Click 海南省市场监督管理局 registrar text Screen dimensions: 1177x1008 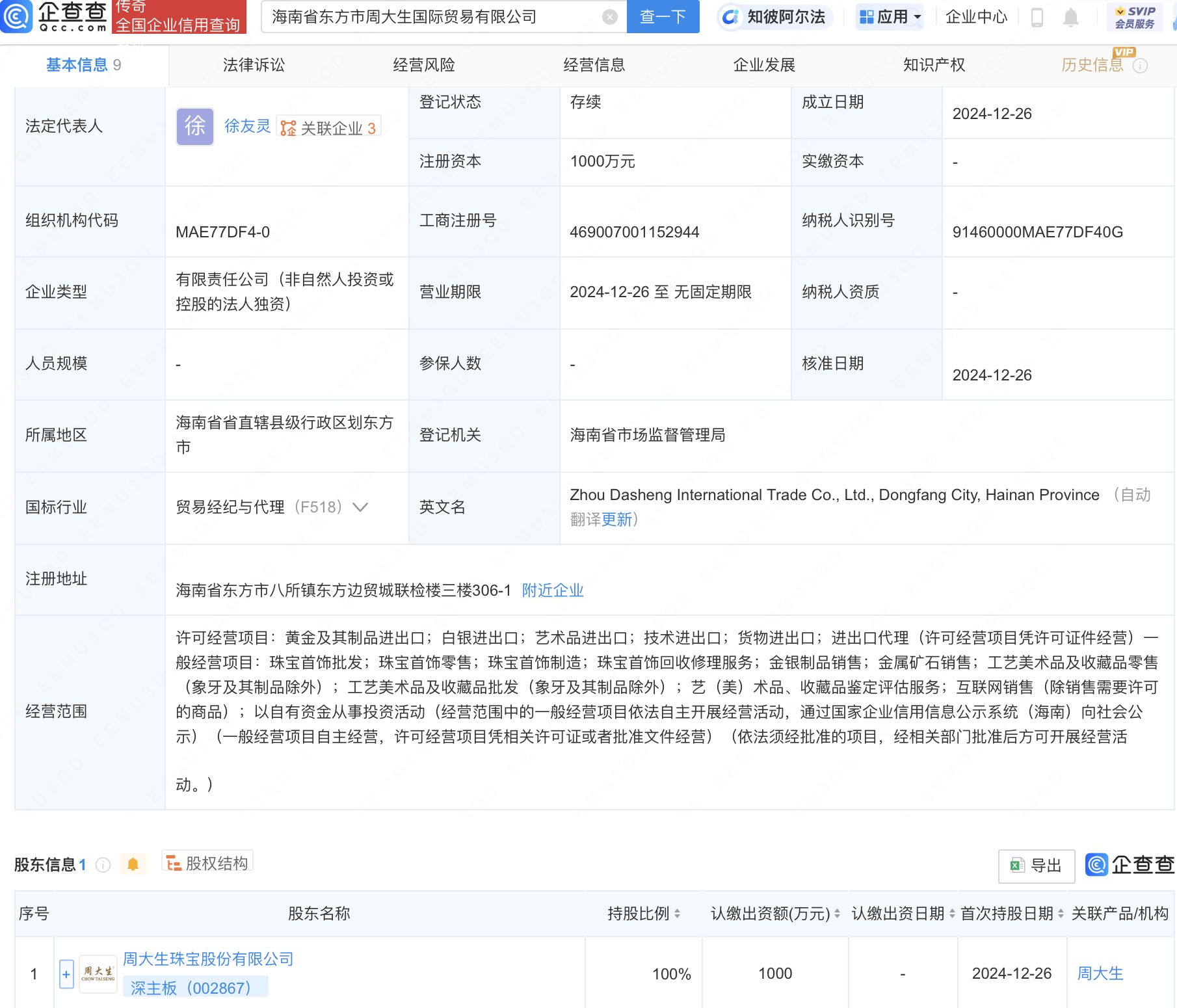point(648,435)
